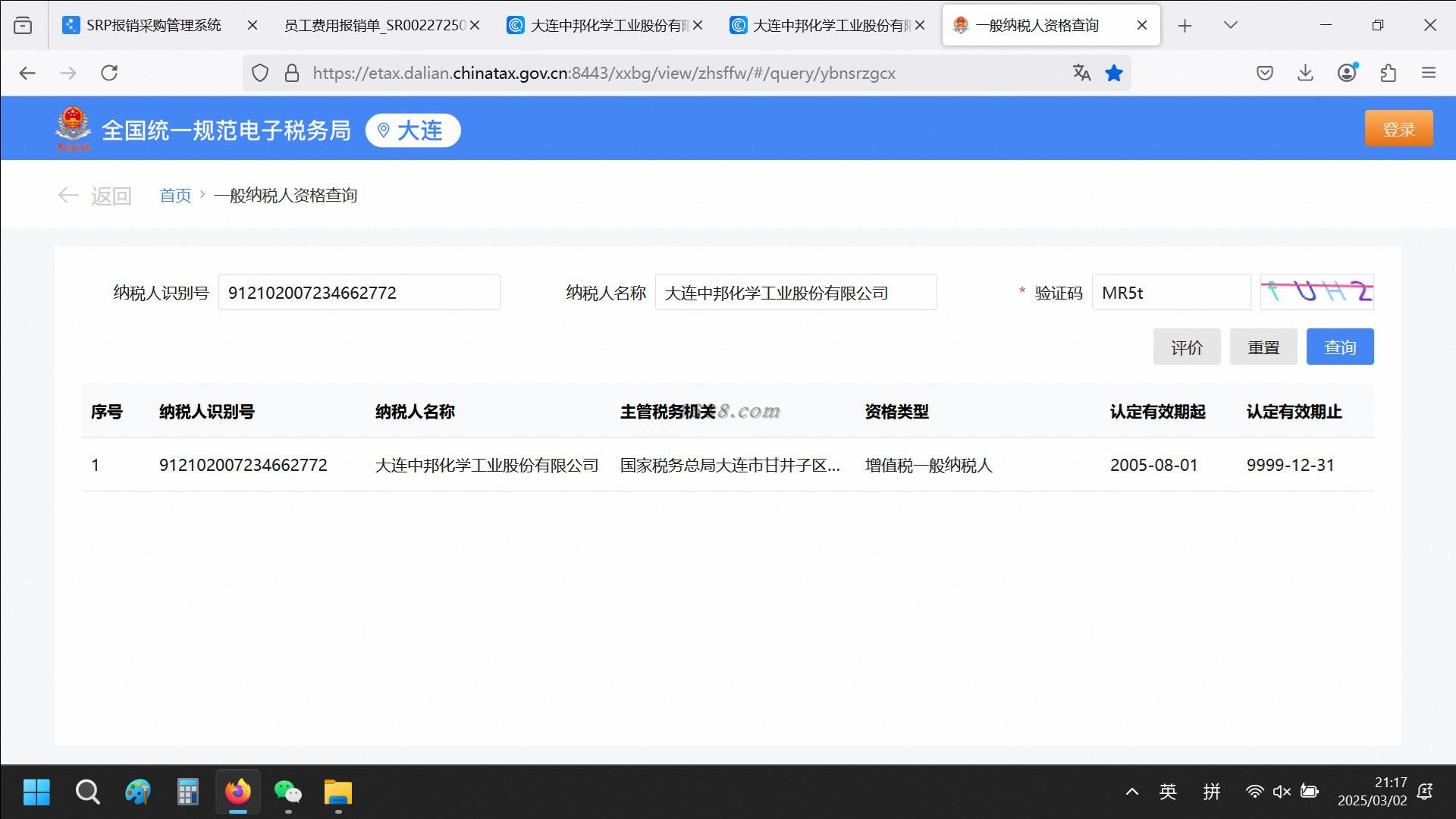Toggle the bookmark star
This screenshot has height=819, width=1456.
pyautogui.click(x=1114, y=73)
